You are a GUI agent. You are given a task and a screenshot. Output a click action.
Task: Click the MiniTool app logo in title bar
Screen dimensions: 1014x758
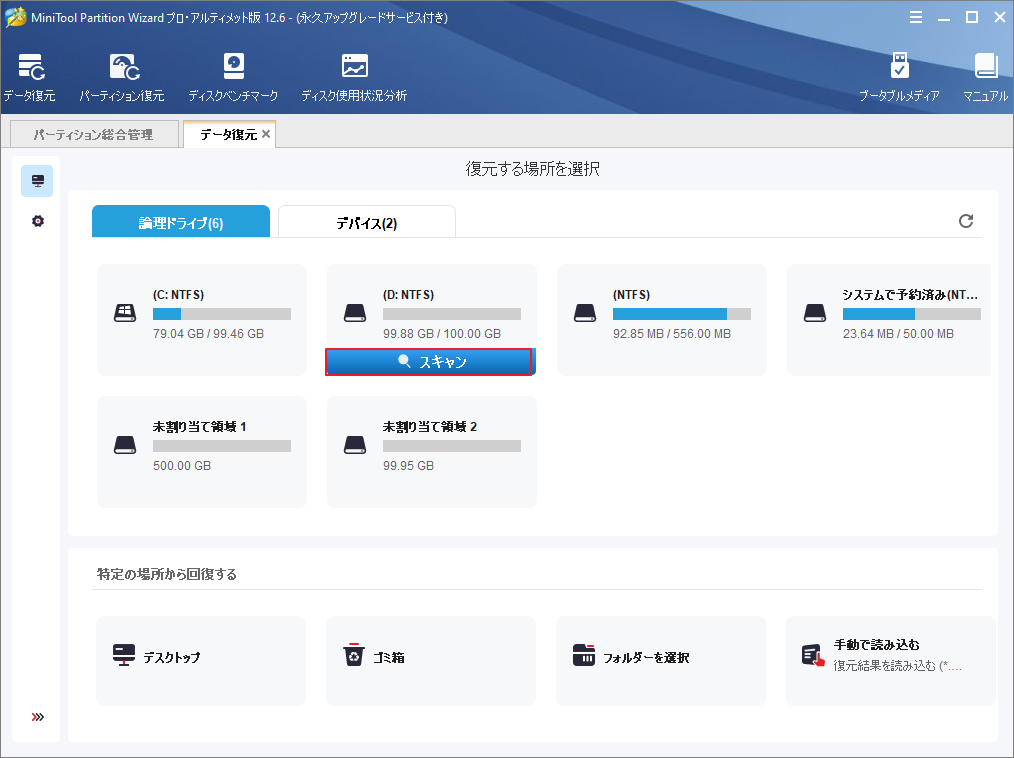[16, 17]
